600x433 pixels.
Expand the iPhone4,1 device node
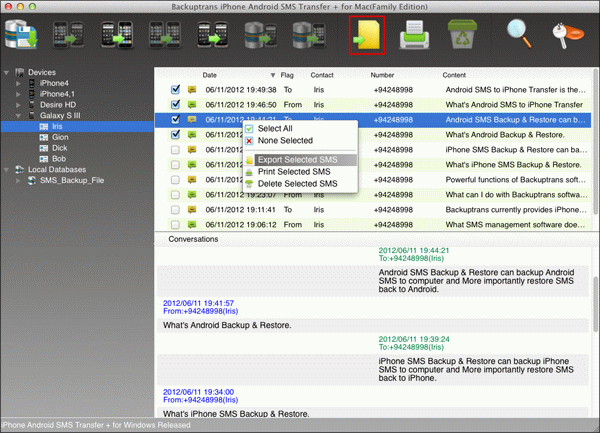tap(18, 94)
